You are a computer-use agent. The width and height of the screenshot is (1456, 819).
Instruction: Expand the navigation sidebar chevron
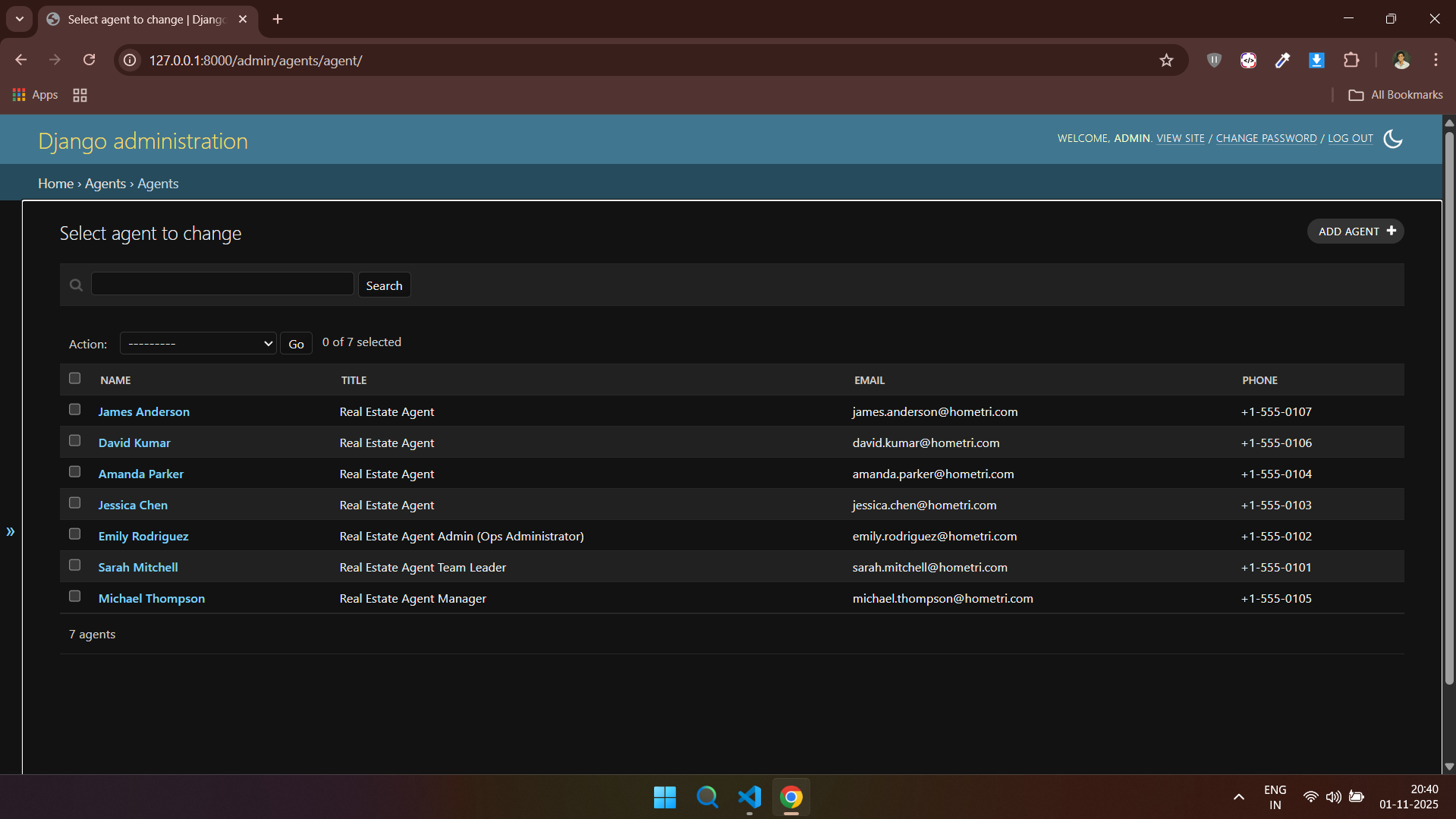[x=11, y=531]
